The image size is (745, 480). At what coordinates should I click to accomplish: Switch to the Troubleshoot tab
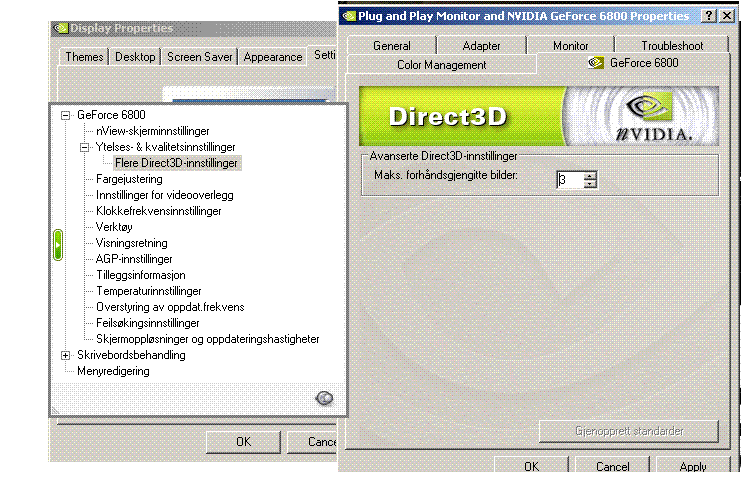tap(672, 46)
